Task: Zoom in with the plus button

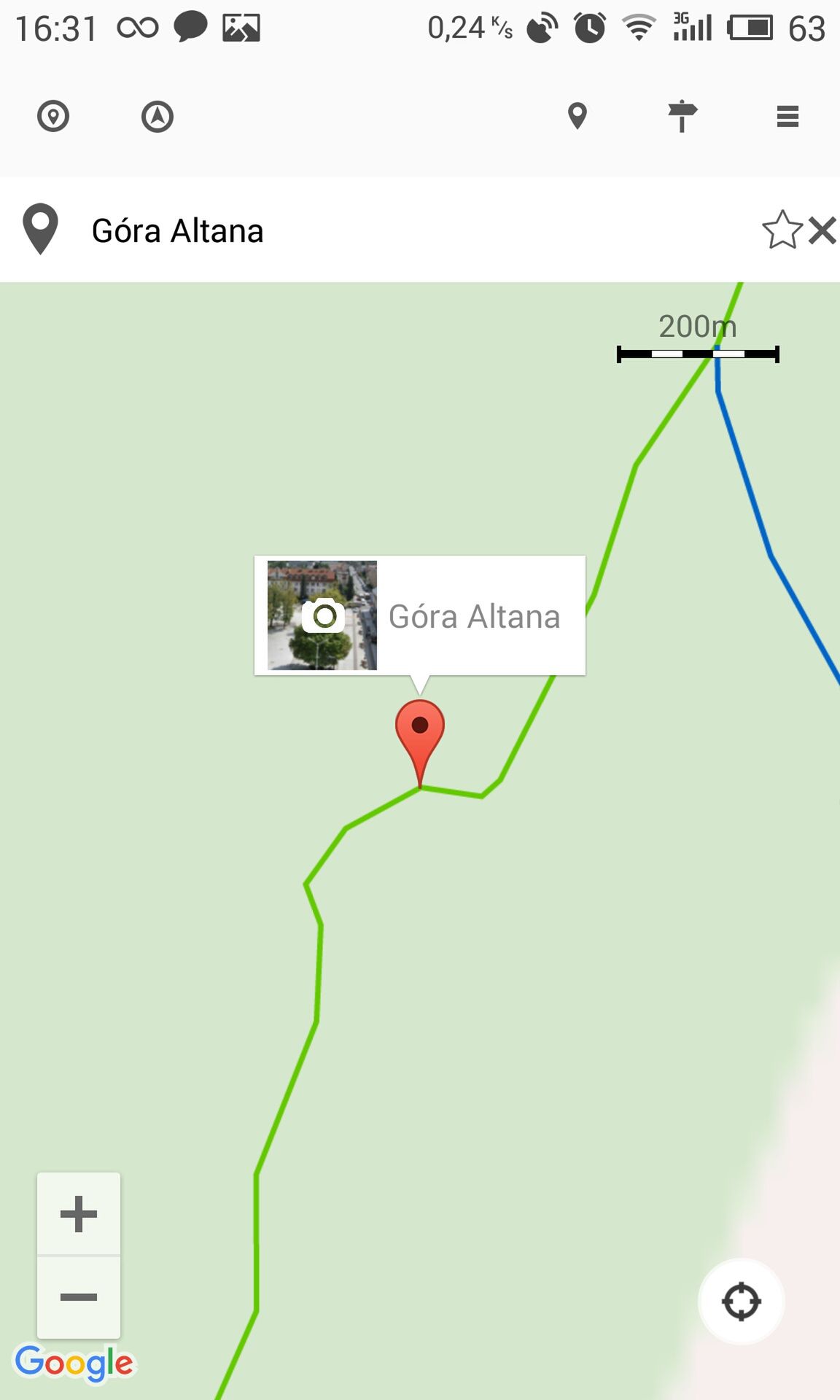Action: coord(79,1214)
